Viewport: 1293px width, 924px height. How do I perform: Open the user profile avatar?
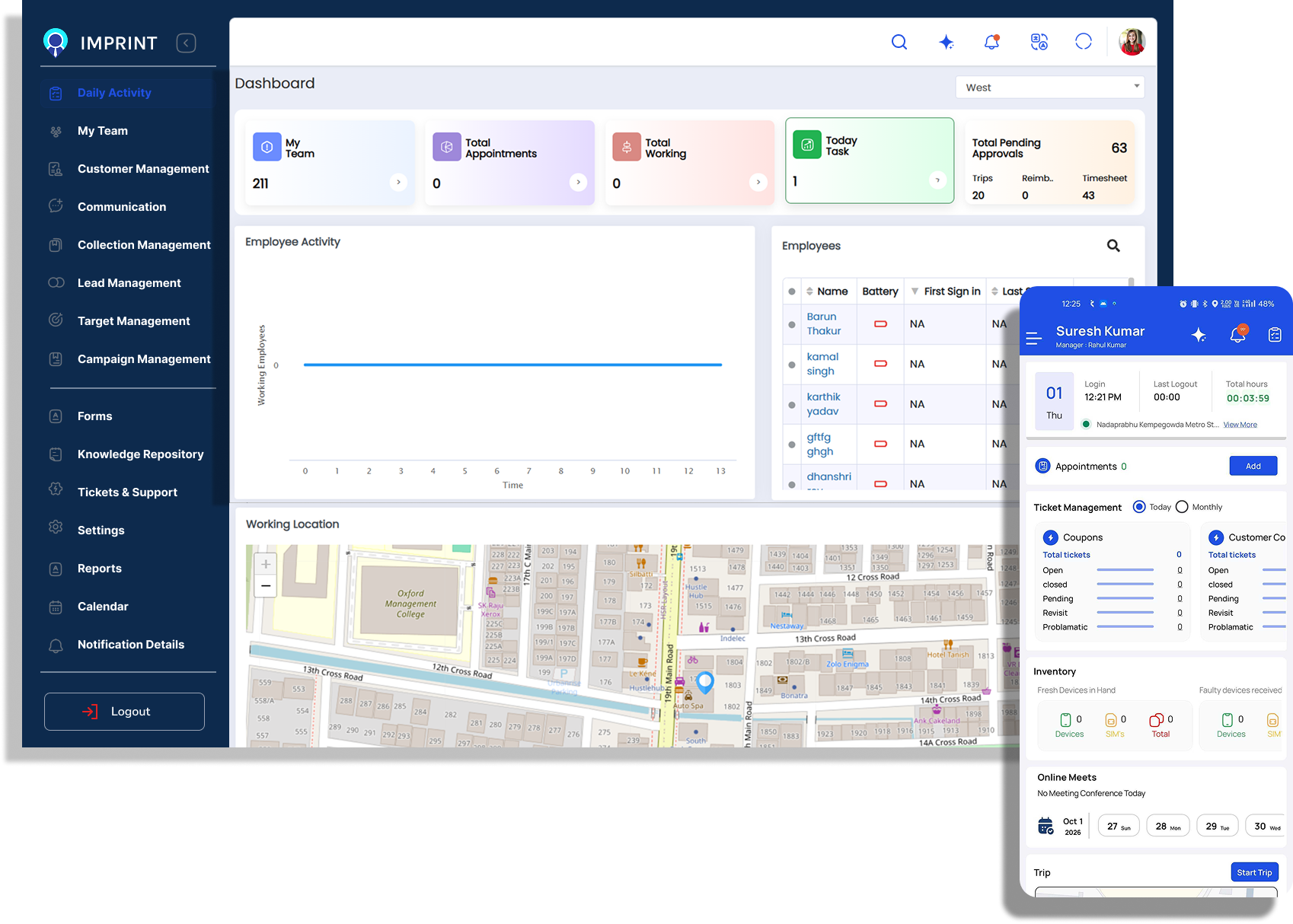click(1132, 42)
